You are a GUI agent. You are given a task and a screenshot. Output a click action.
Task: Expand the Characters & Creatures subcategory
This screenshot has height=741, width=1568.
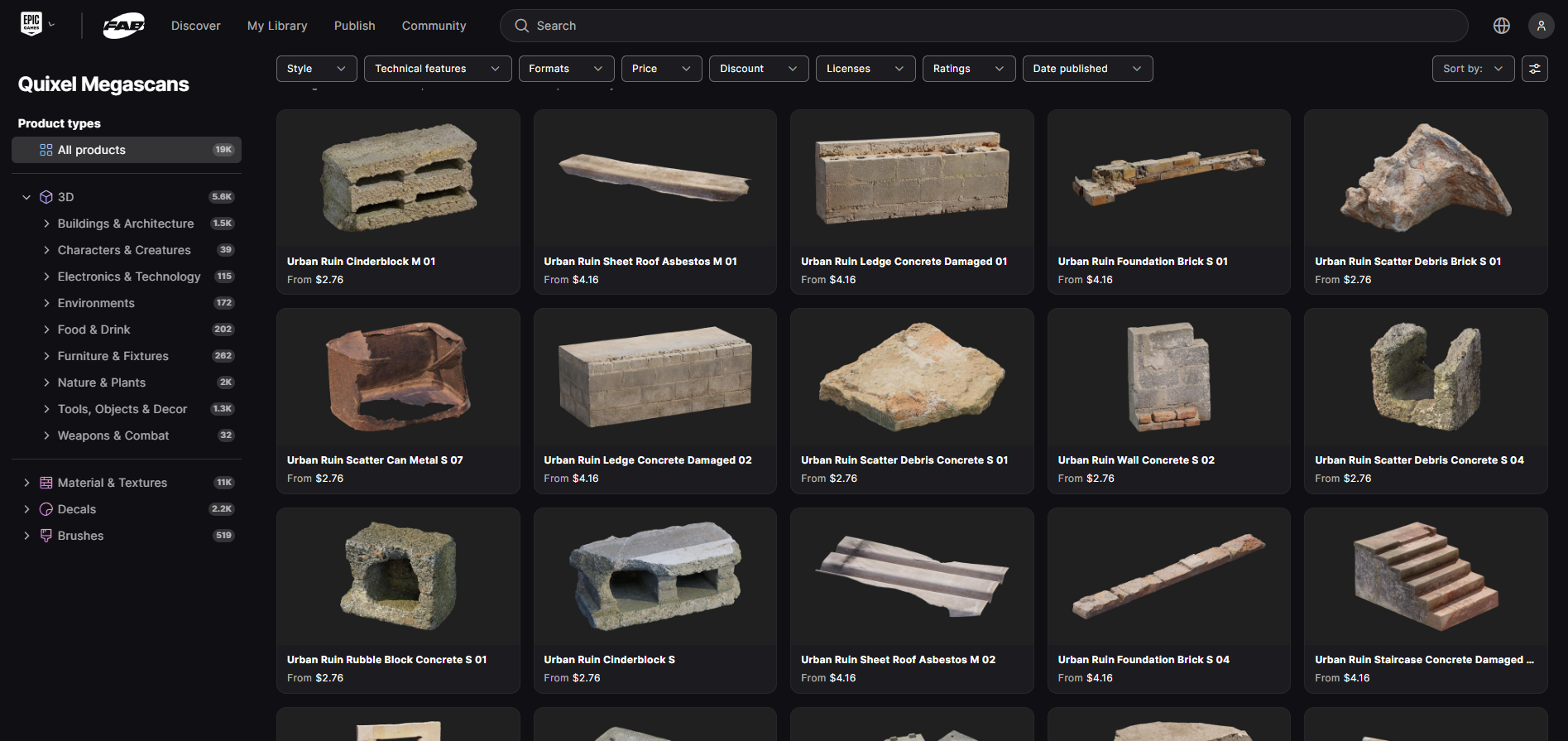tap(46, 250)
